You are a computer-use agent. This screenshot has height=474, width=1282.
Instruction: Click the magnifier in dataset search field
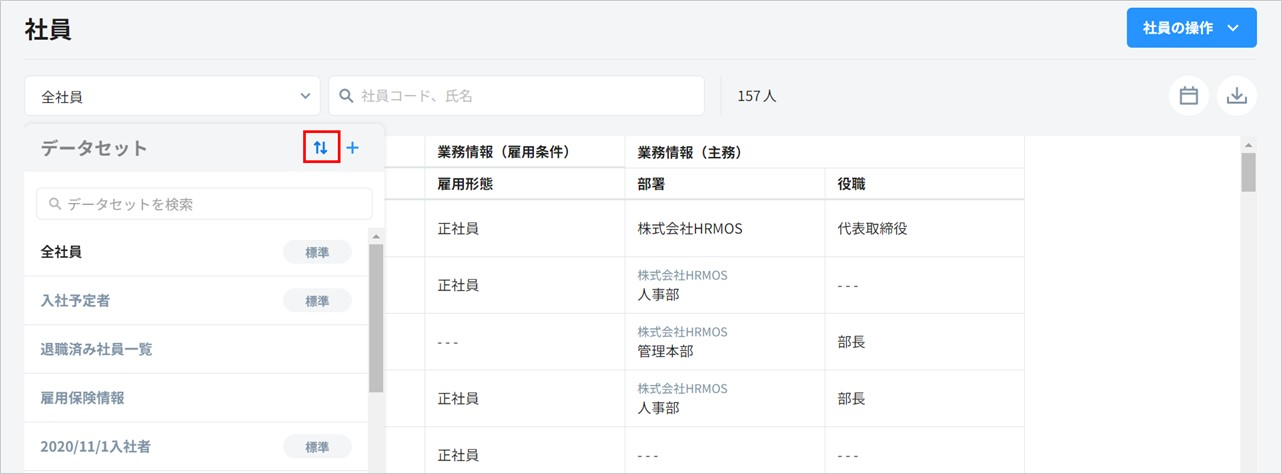pos(55,204)
